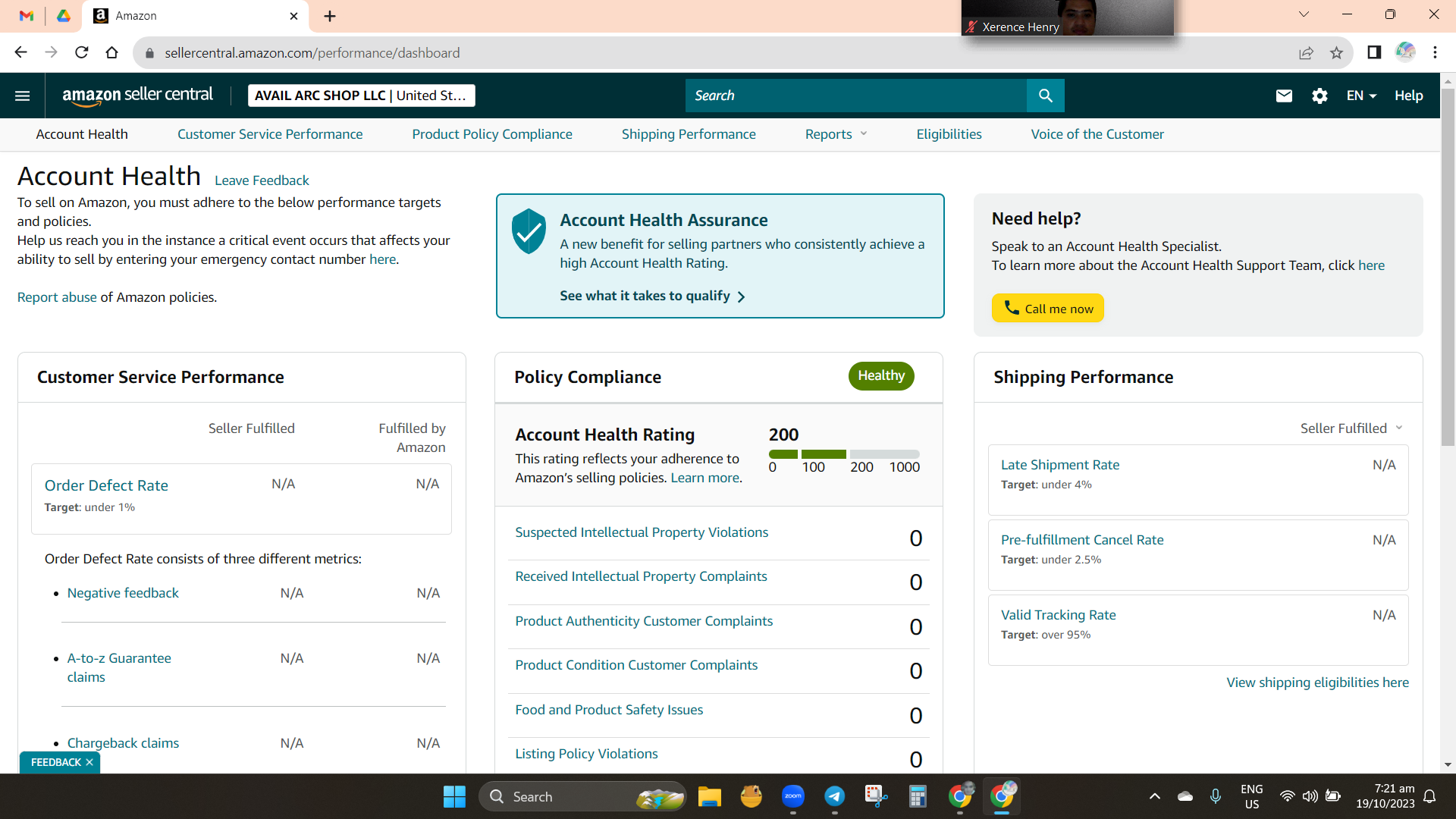The image size is (1456, 819).
Task: Open a new browser tab
Action: click(330, 16)
